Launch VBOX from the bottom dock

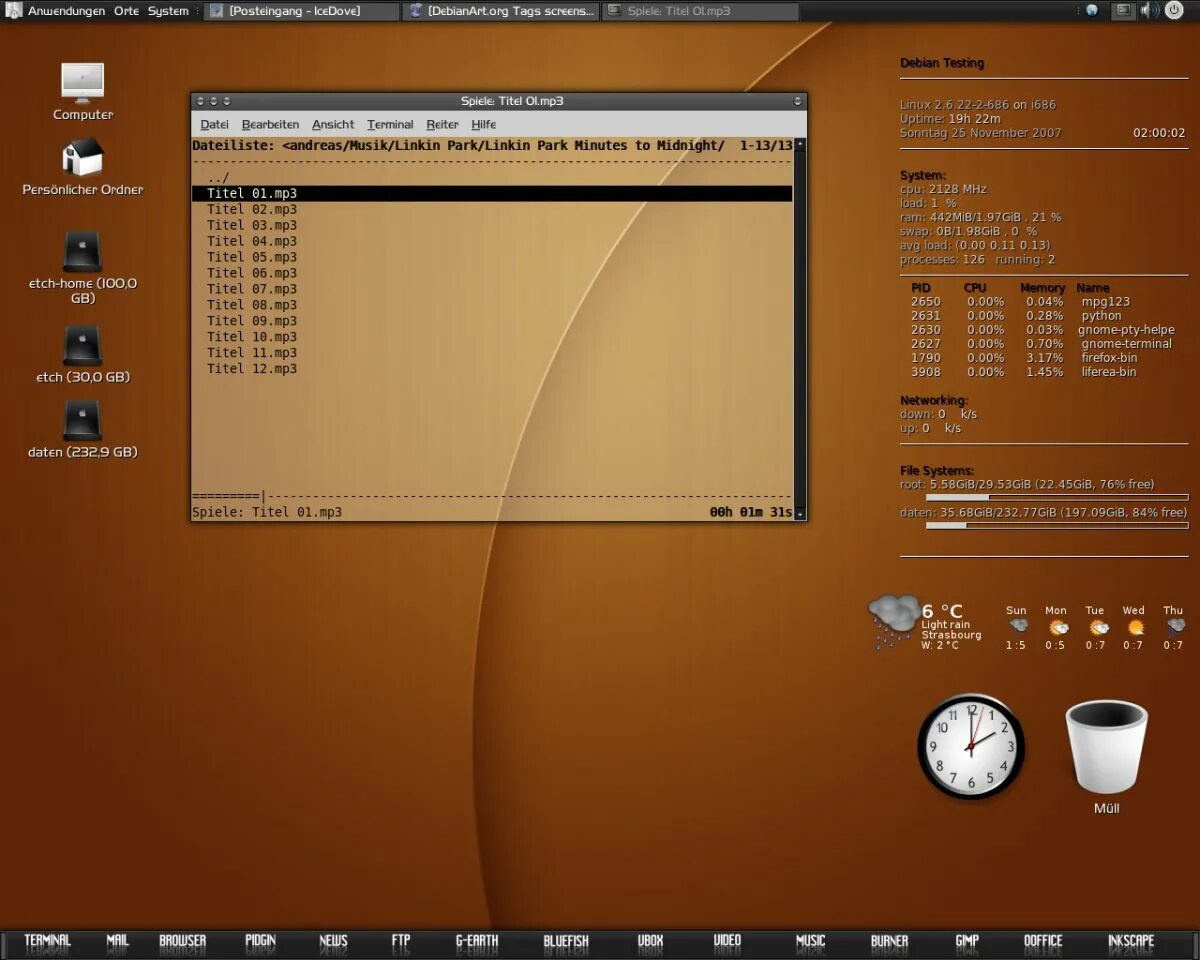[650, 941]
